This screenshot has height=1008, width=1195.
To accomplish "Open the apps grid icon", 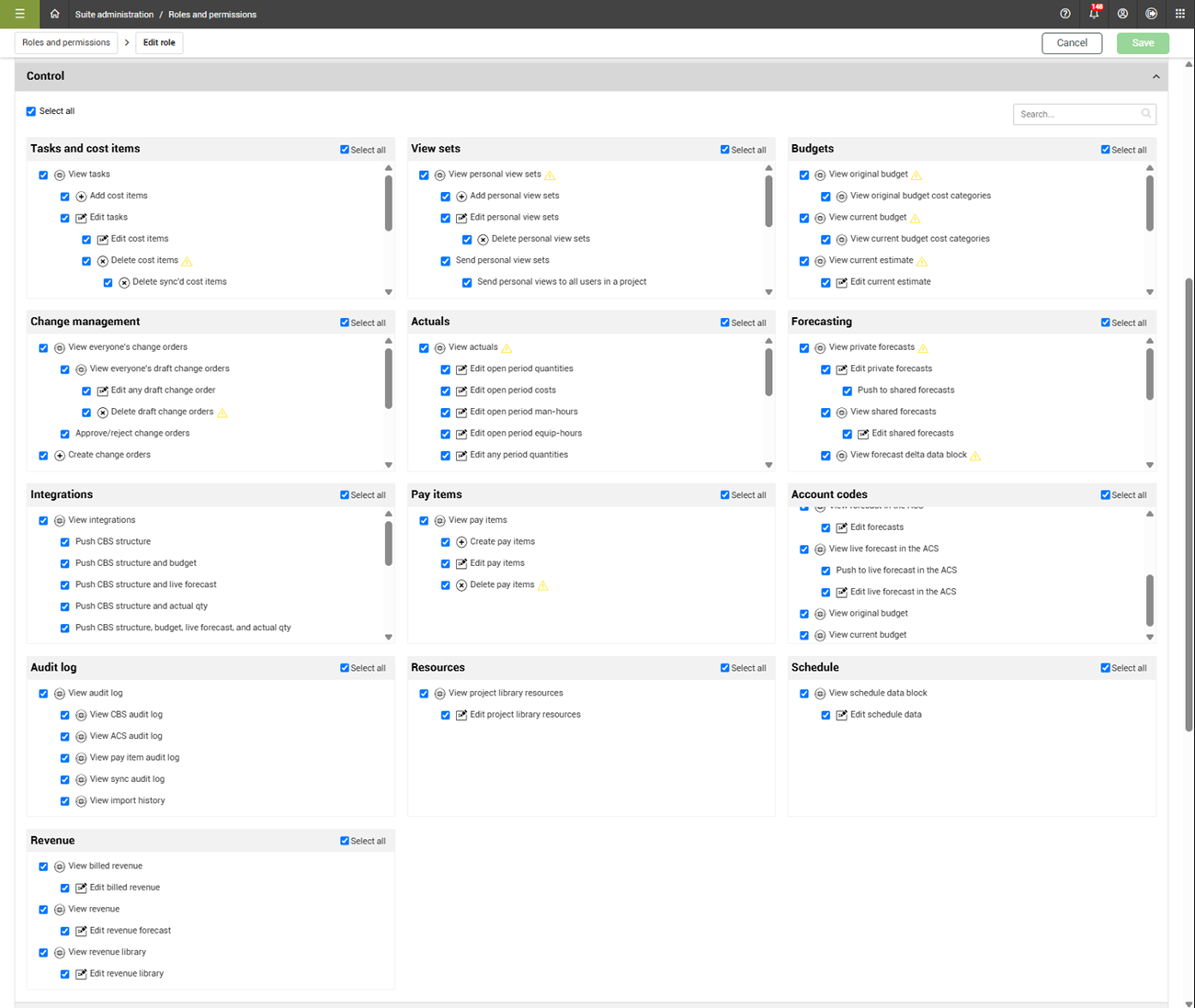I will [x=1180, y=14].
